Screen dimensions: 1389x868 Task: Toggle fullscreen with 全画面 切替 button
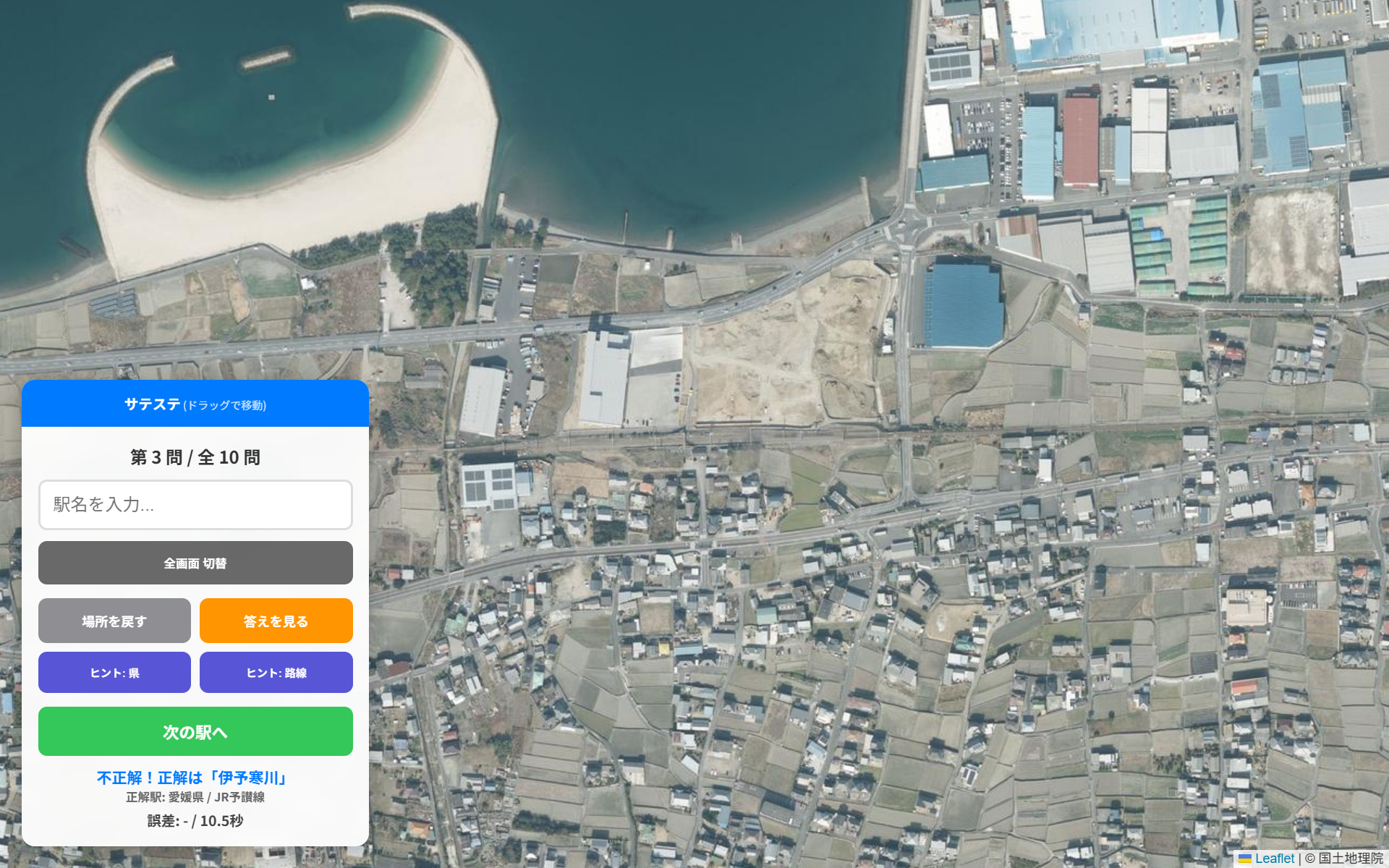click(x=195, y=563)
